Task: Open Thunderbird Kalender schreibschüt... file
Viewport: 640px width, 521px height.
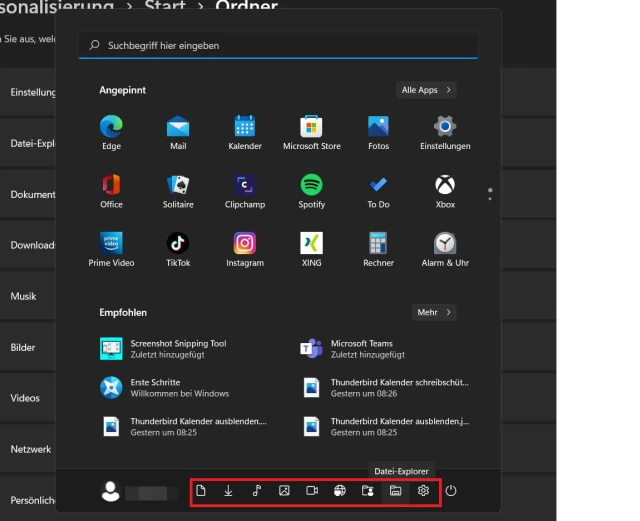Action: click(384, 387)
